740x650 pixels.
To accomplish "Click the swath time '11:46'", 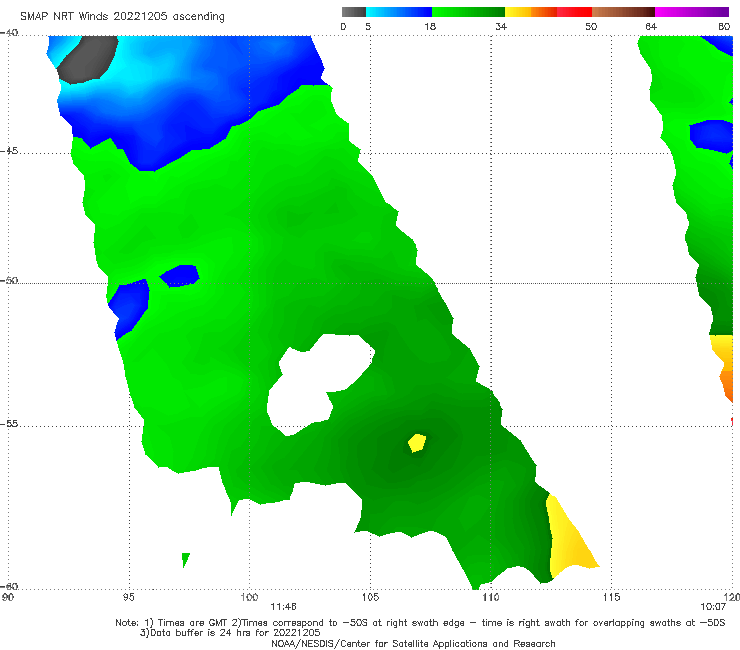I will tap(283, 607).
